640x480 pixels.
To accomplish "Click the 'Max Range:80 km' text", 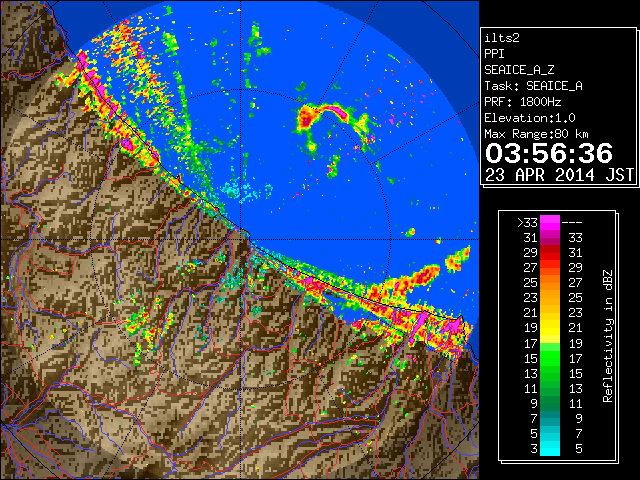I will (536, 134).
